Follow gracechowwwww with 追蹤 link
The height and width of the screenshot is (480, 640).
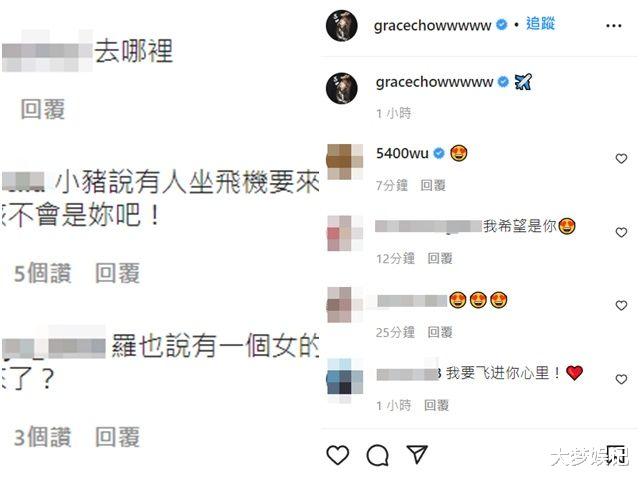pyautogui.click(x=540, y=24)
